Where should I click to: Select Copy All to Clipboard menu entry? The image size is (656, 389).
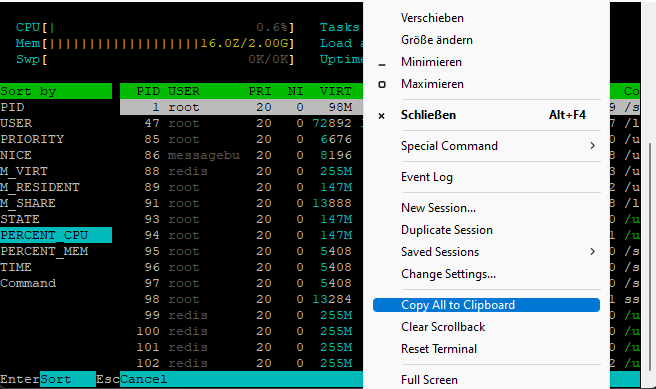pos(486,305)
